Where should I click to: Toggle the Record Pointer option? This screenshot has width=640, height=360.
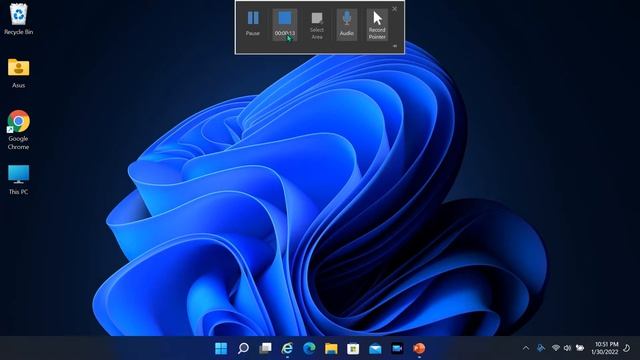377,24
